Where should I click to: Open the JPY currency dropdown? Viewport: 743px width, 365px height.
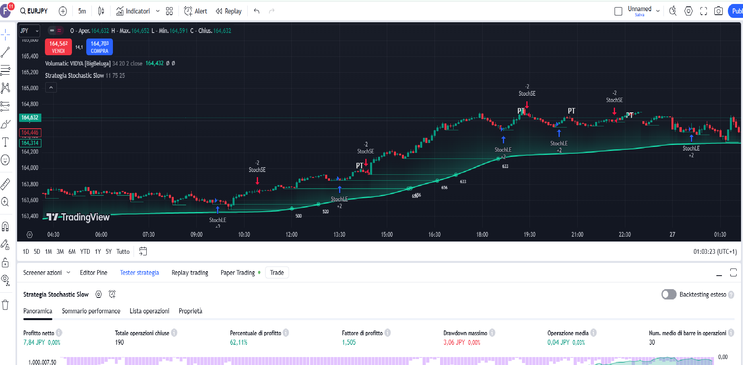(x=29, y=30)
